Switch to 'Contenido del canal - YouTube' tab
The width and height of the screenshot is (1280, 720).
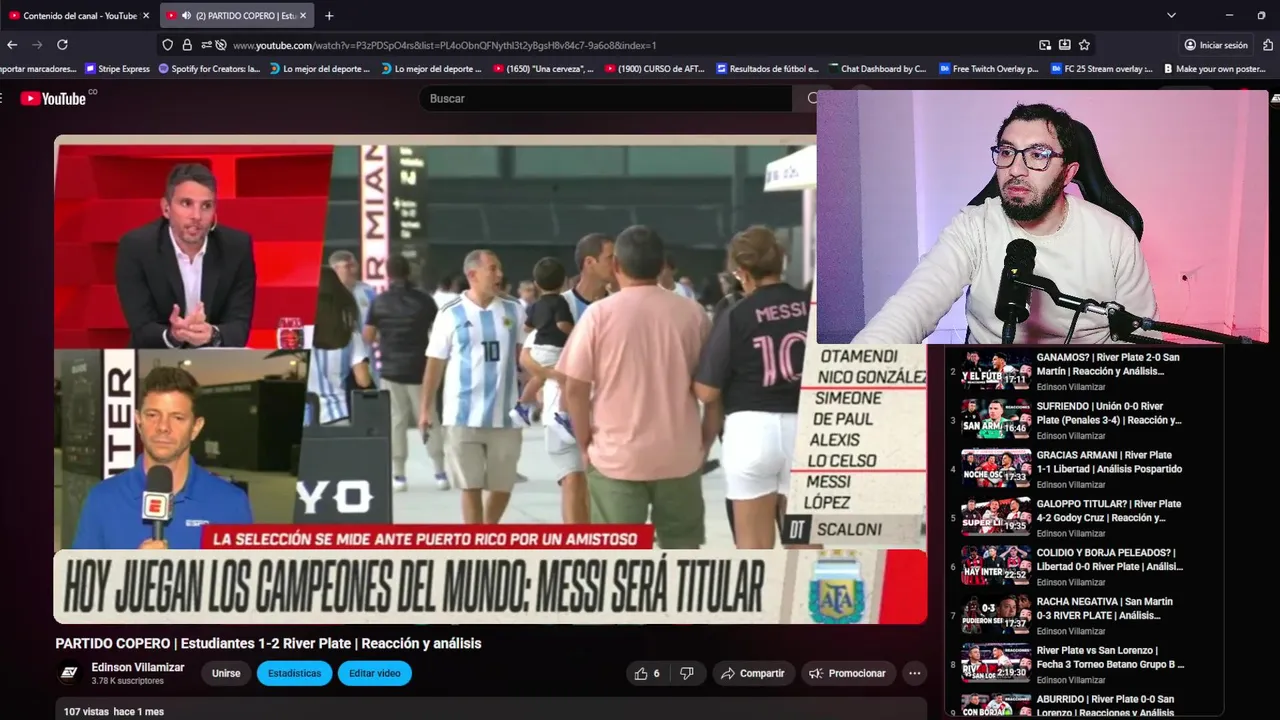point(78,16)
